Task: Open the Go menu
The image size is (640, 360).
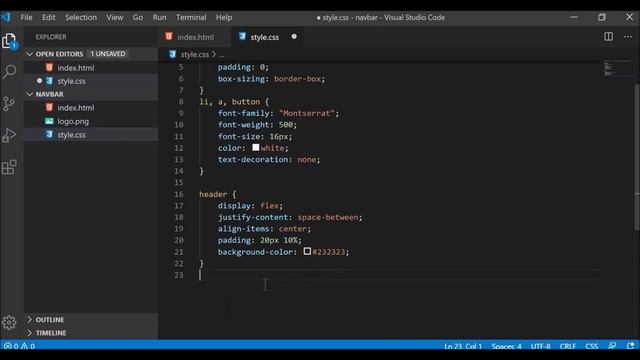Action: pyautogui.click(x=138, y=17)
